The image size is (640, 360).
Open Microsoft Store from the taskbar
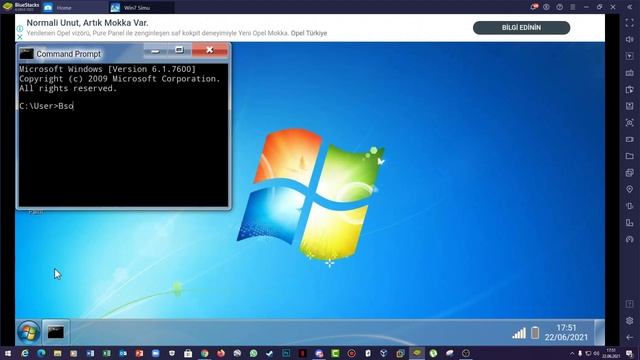coord(188,353)
